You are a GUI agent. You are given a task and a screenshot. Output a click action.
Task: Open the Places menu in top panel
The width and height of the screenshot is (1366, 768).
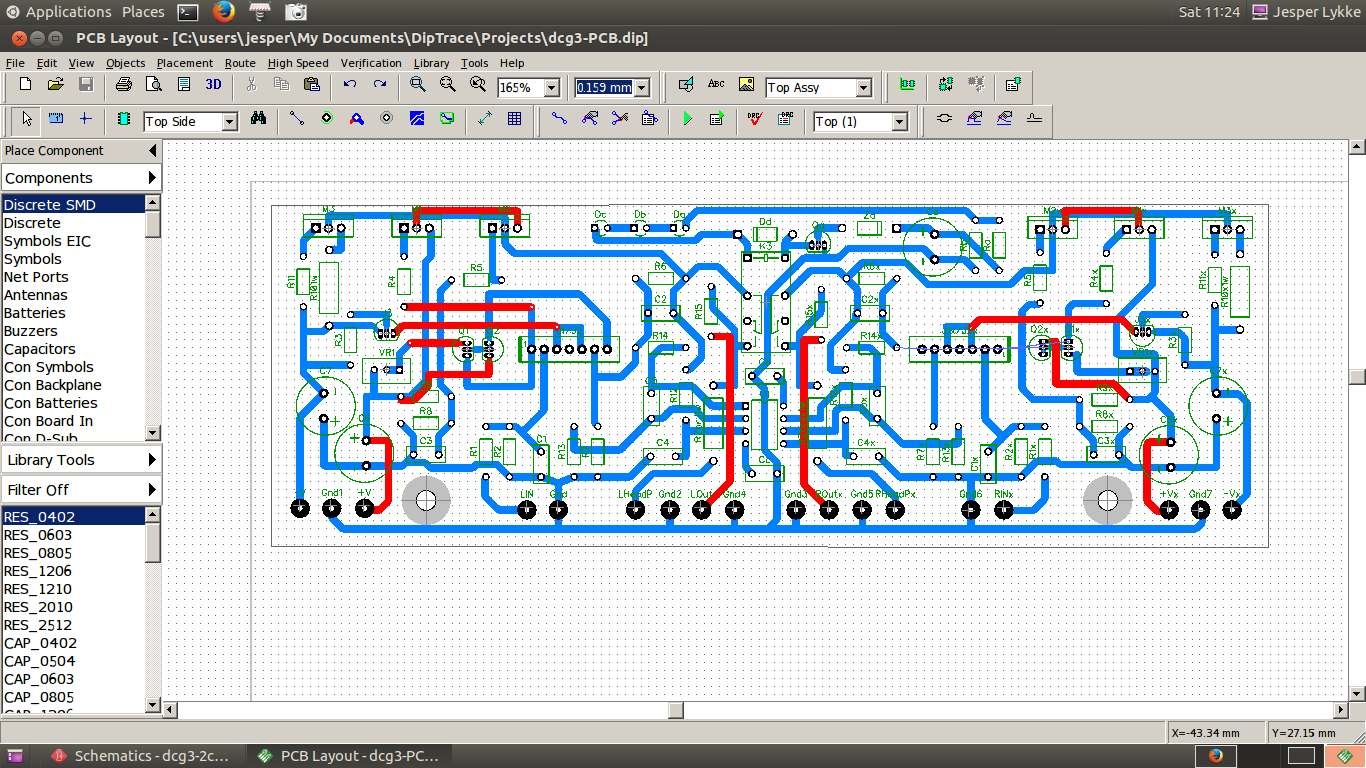pos(143,12)
